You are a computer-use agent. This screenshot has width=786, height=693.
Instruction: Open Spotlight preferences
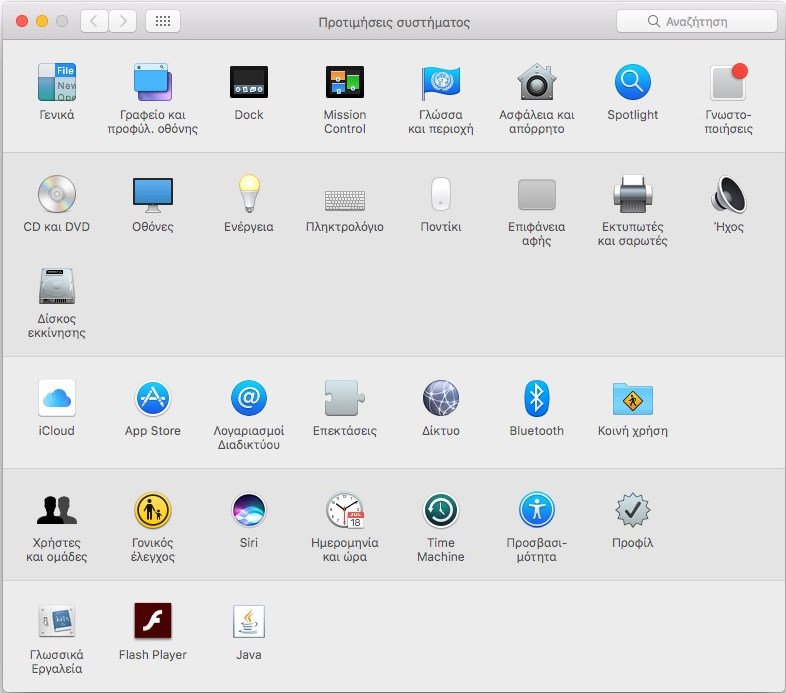tap(633, 82)
